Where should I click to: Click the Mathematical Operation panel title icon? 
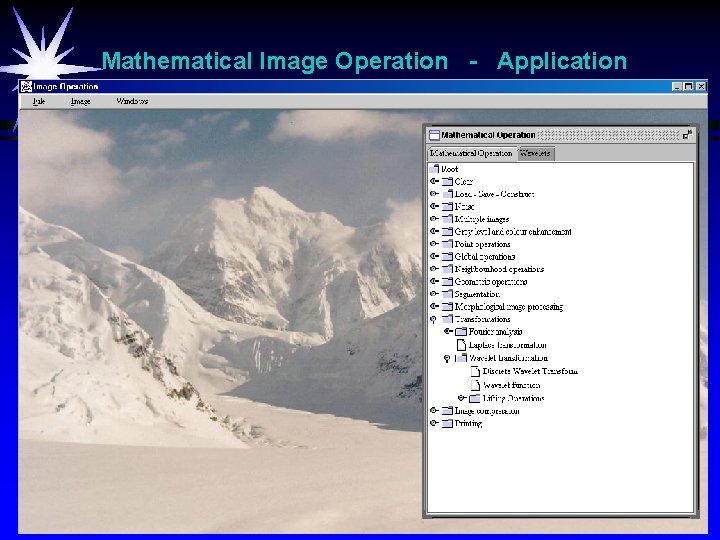[434, 135]
